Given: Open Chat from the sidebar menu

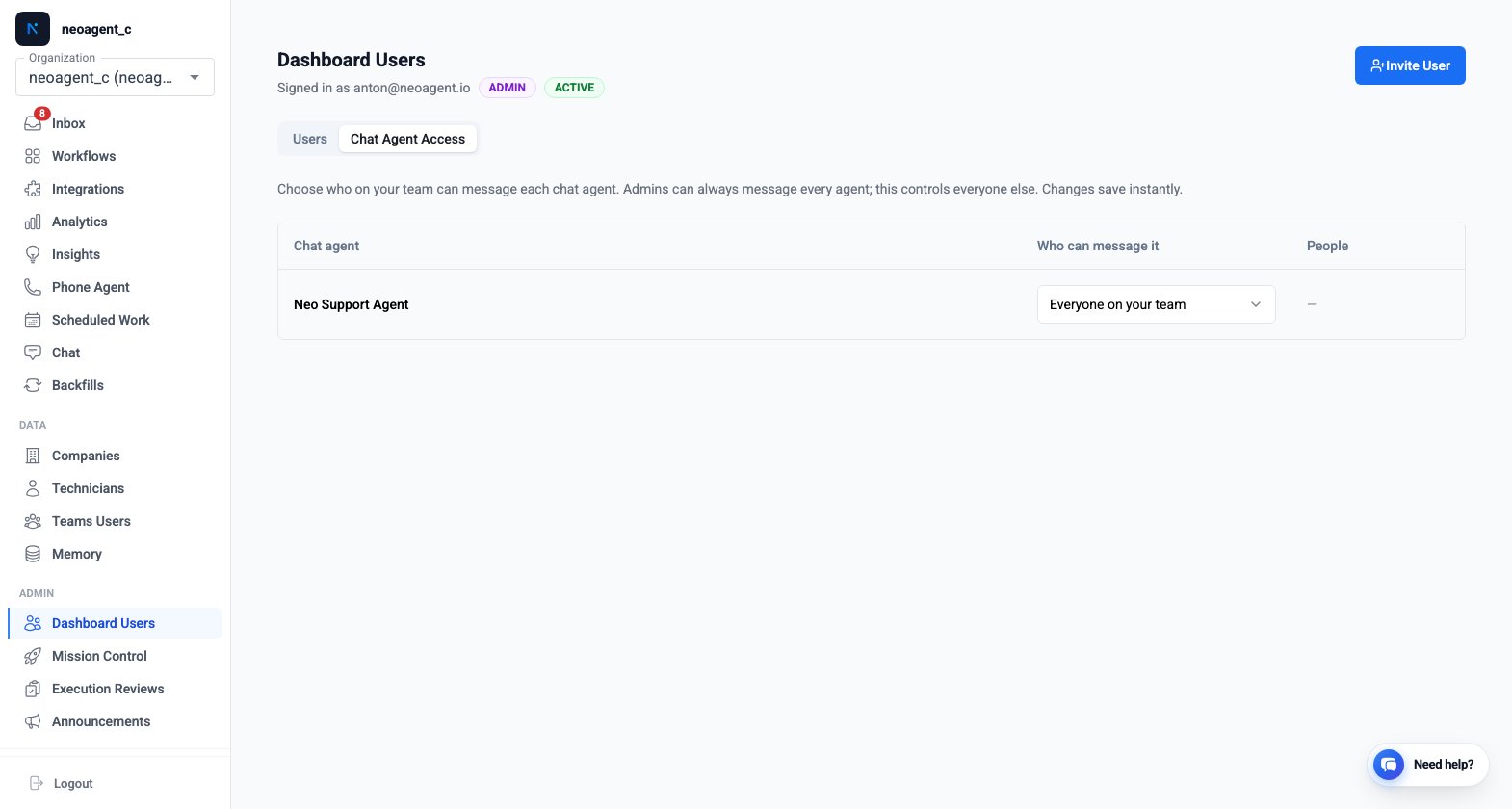Looking at the screenshot, I should click(115, 352).
